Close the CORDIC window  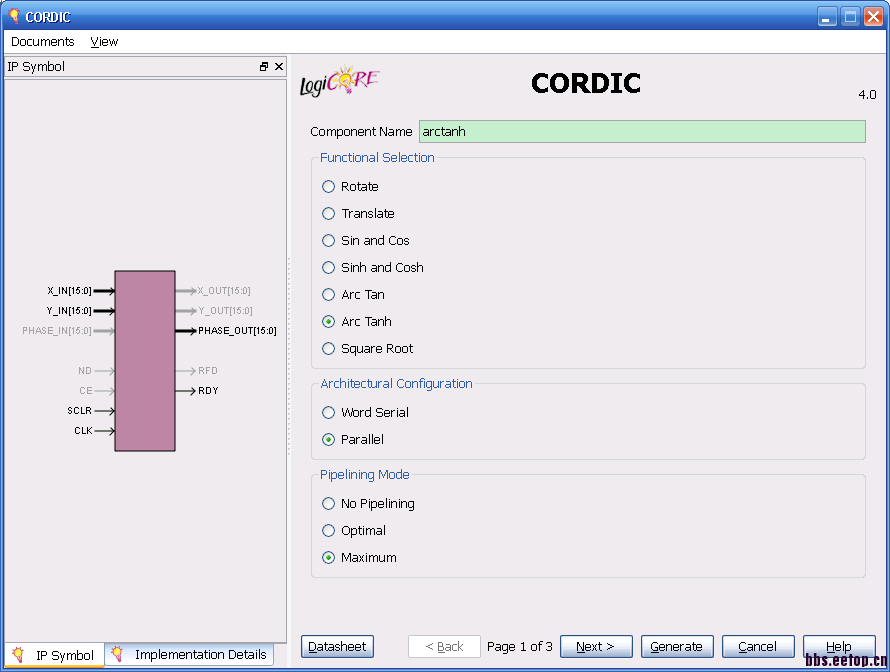tap(873, 16)
